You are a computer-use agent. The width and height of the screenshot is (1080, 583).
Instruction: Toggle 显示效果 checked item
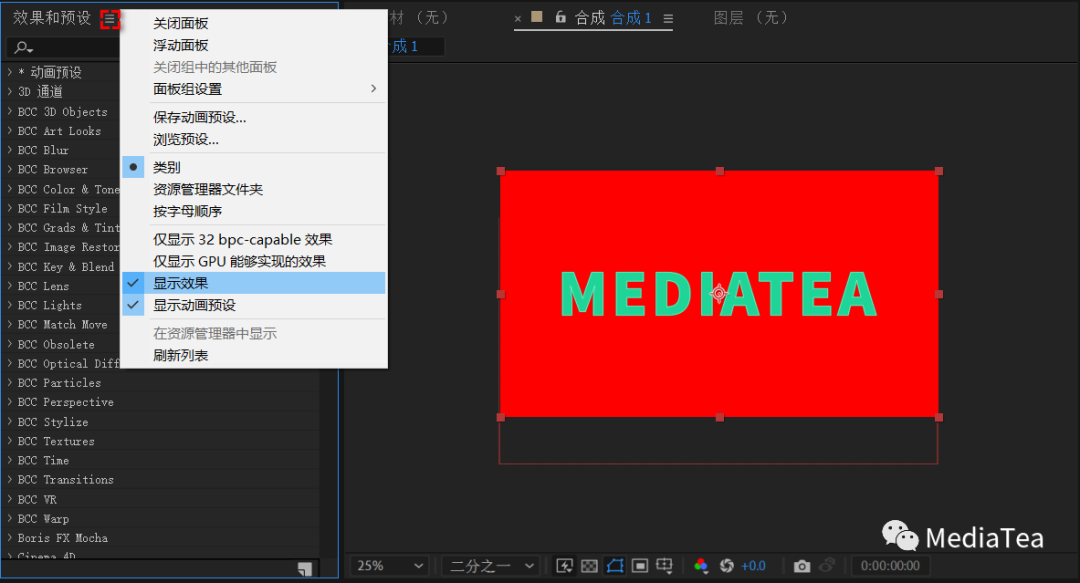(x=253, y=283)
